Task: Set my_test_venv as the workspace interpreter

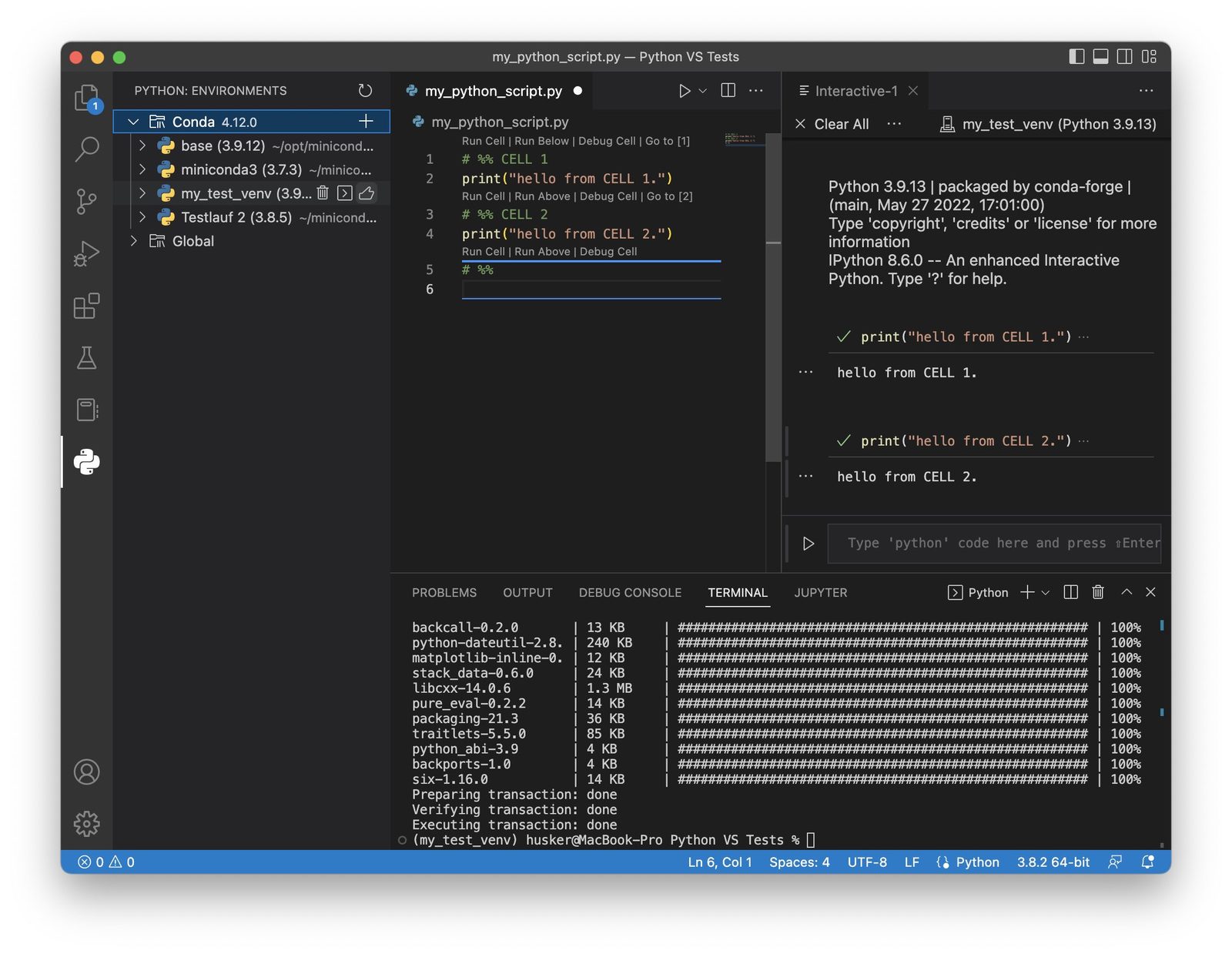Action: point(367,192)
